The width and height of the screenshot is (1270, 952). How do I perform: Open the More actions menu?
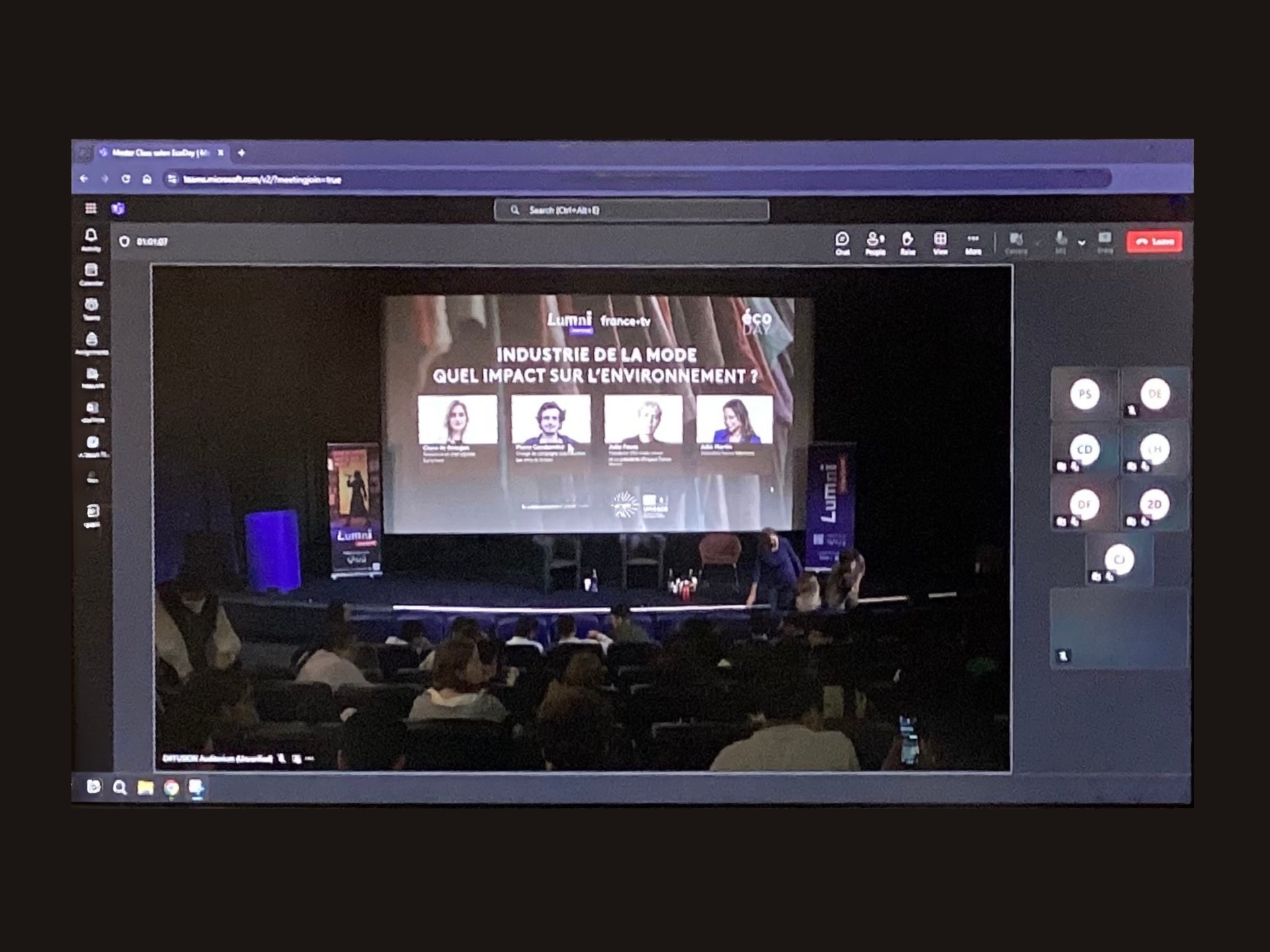[x=973, y=242]
